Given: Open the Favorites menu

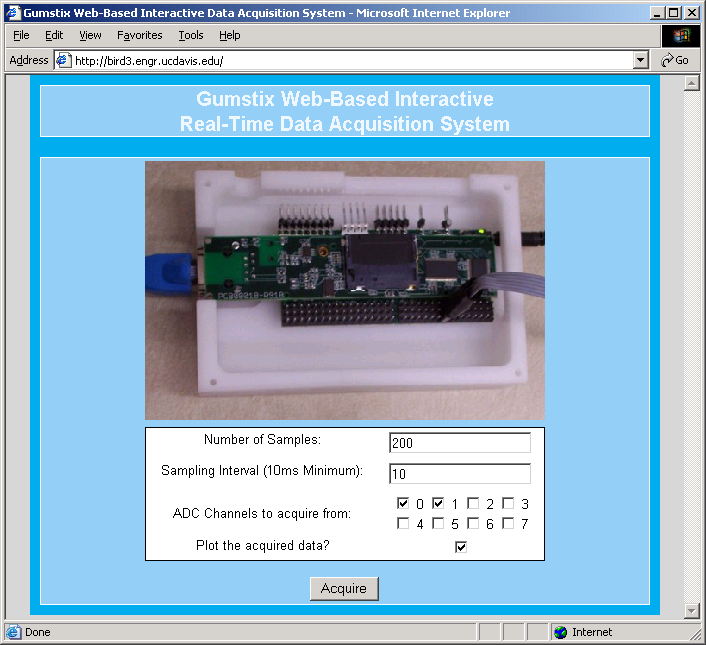Looking at the screenshot, I should pos(139,35).
